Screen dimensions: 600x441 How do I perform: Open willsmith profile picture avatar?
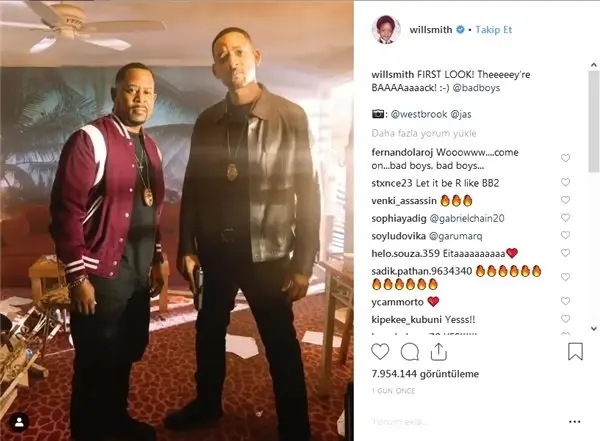[x=386, y=29]
